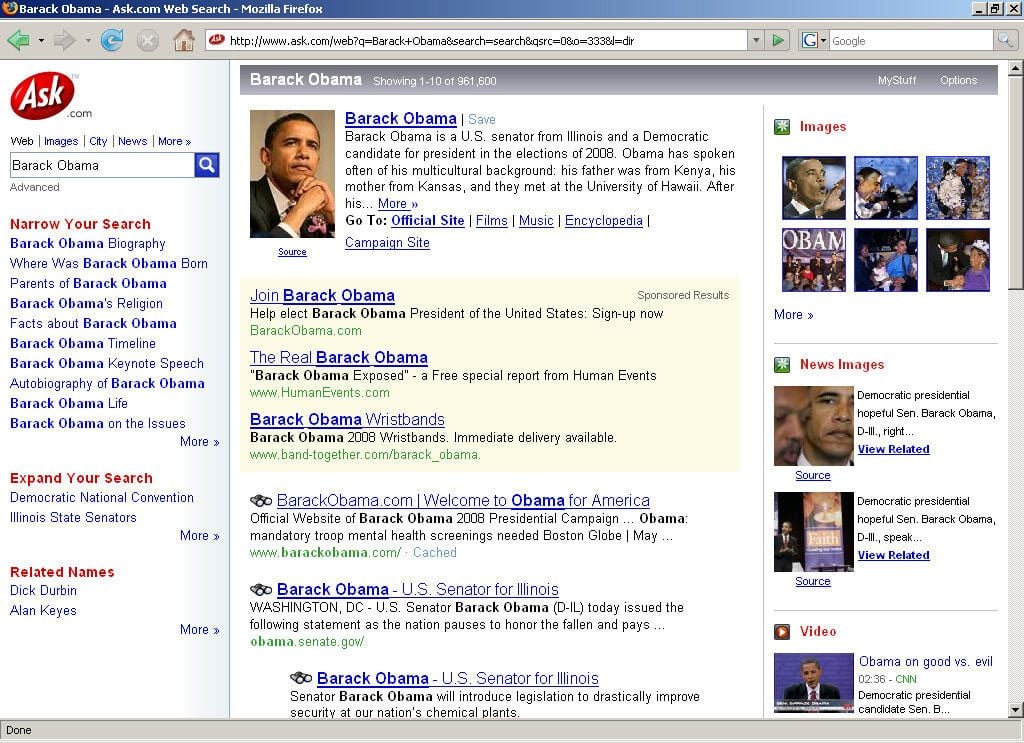Expand More under Related Names
The height and width of the screenshot is (743, 1024).
click(199, 630)
